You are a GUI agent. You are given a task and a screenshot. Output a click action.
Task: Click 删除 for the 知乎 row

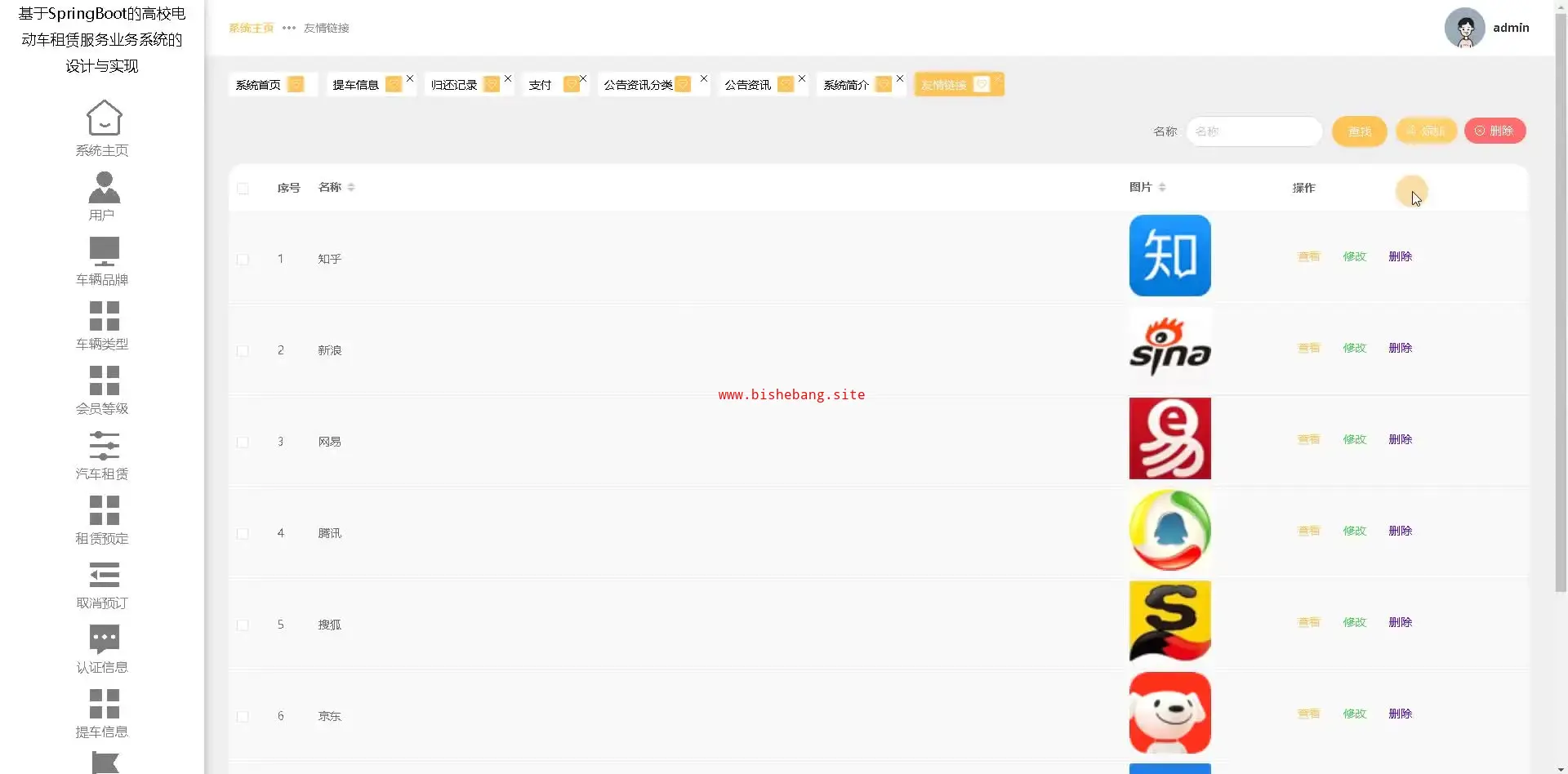click(1400, 256)
